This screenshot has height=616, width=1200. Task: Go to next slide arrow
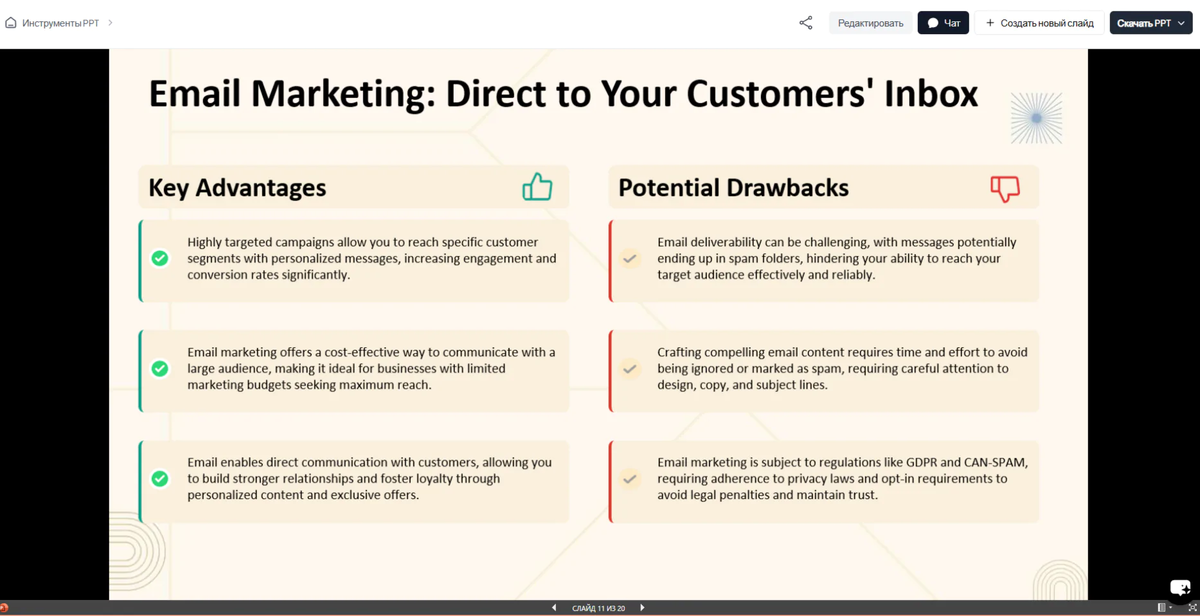click(x=642, y=608)
